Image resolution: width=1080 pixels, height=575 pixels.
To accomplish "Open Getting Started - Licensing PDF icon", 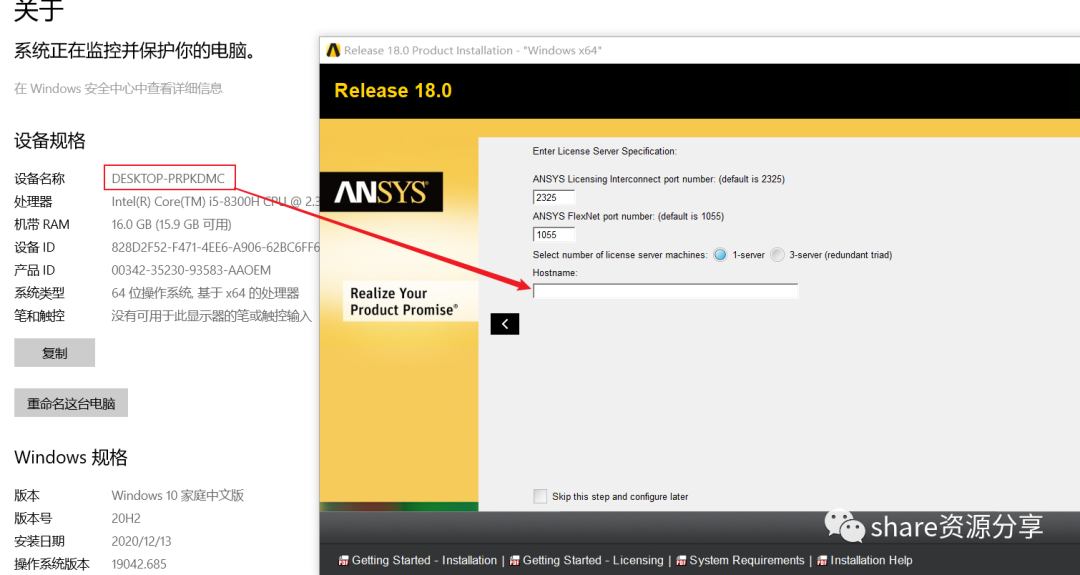I will click(514, 561).
